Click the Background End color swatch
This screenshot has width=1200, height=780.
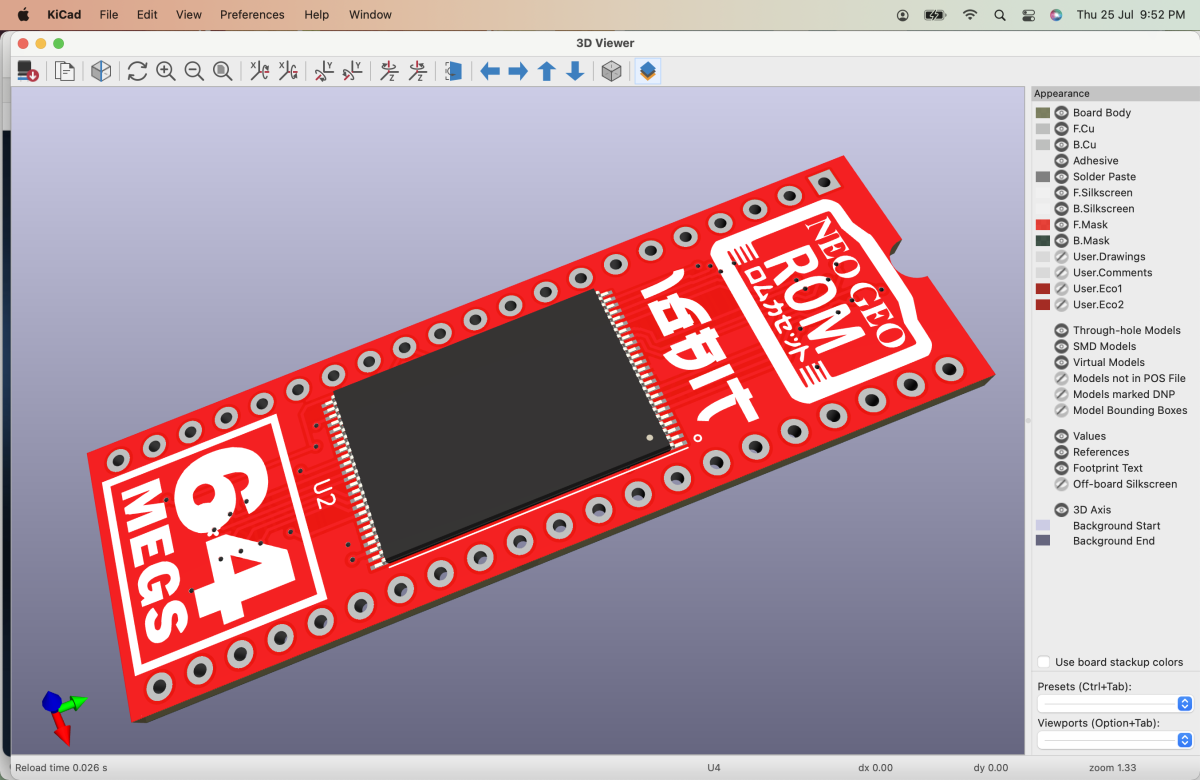(x=1043, y=541)
